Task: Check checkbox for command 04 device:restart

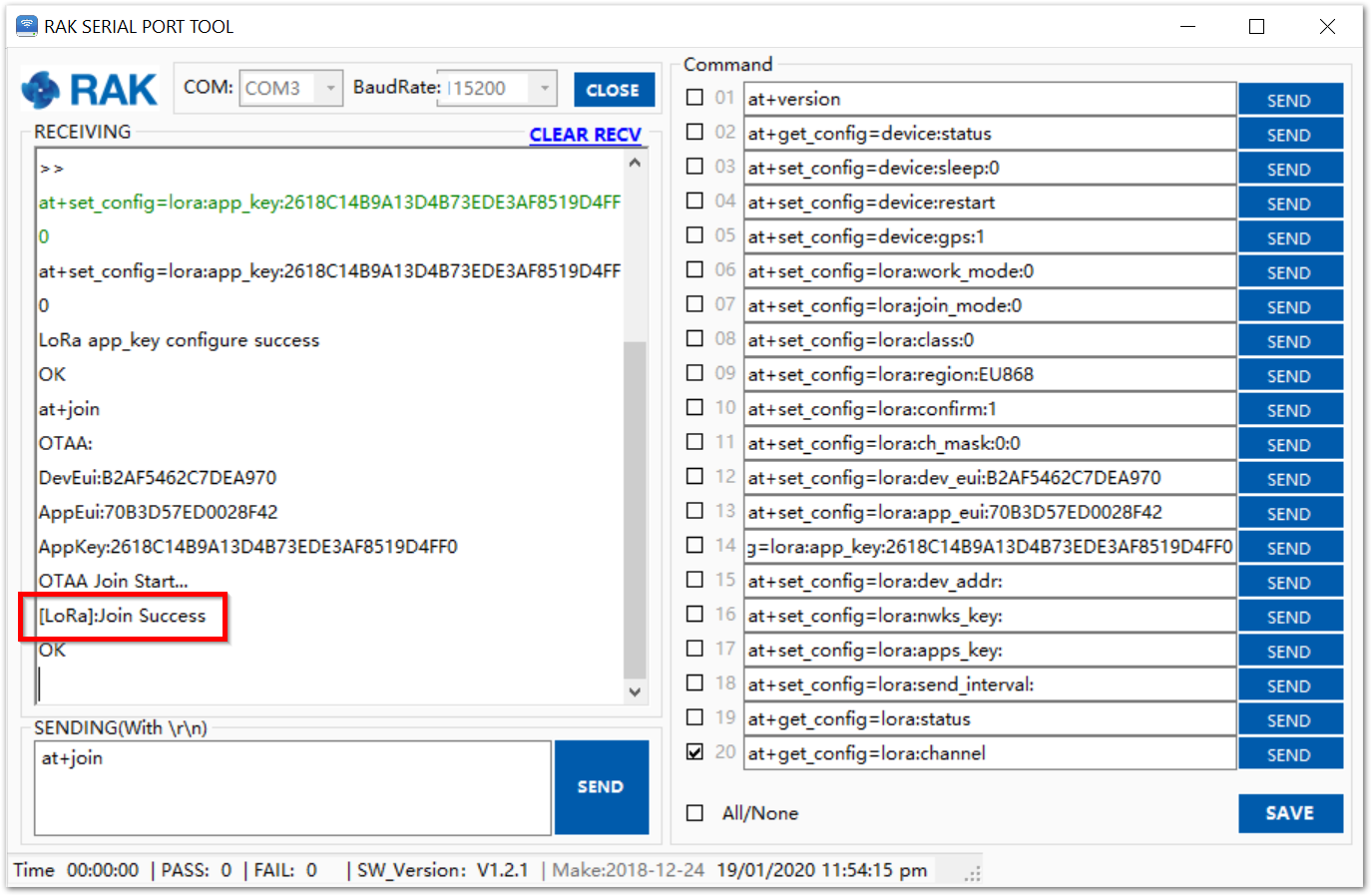Action: [x=694, y=201]
